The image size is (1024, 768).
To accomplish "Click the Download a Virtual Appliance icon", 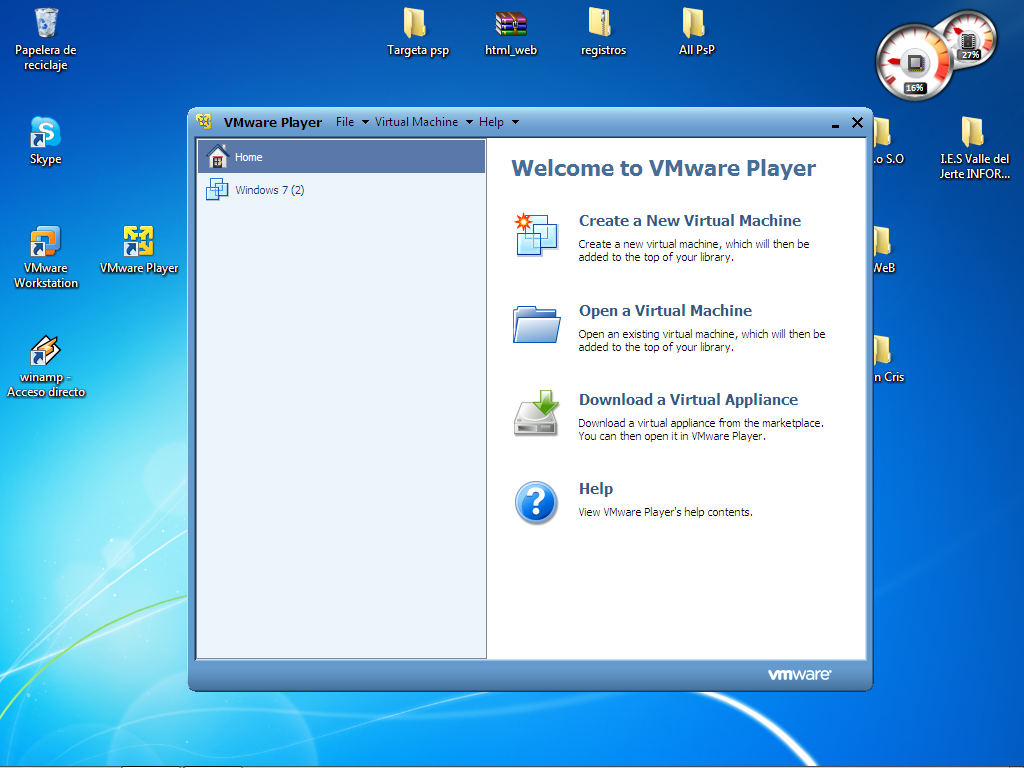I will point(536,413).
